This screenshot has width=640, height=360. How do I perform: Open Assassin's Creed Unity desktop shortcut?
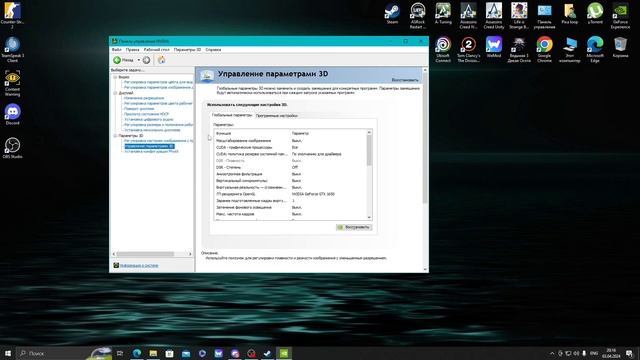493,16
